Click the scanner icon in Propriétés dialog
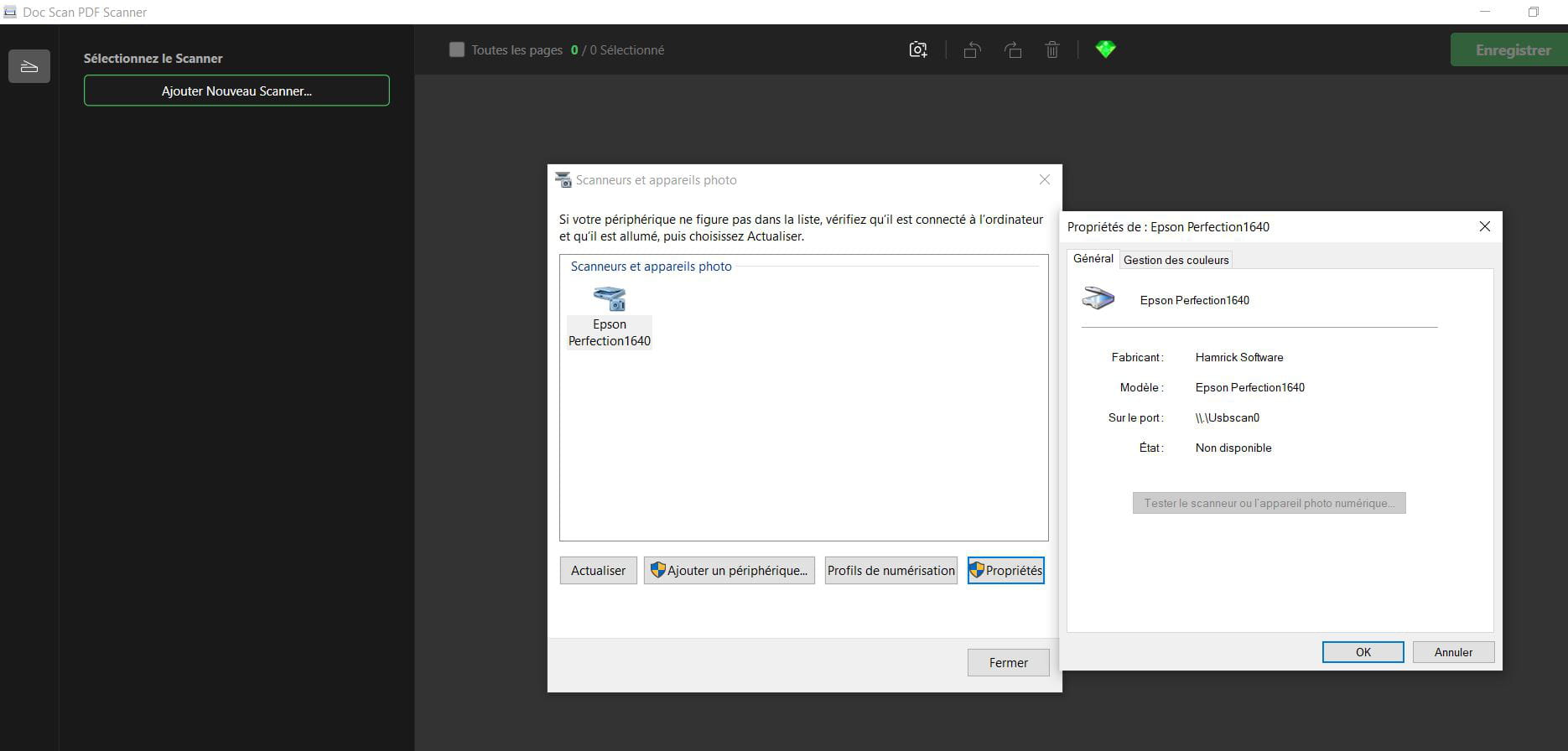Viewport: 1568px width, 751px height. [x=1098, y=298]
